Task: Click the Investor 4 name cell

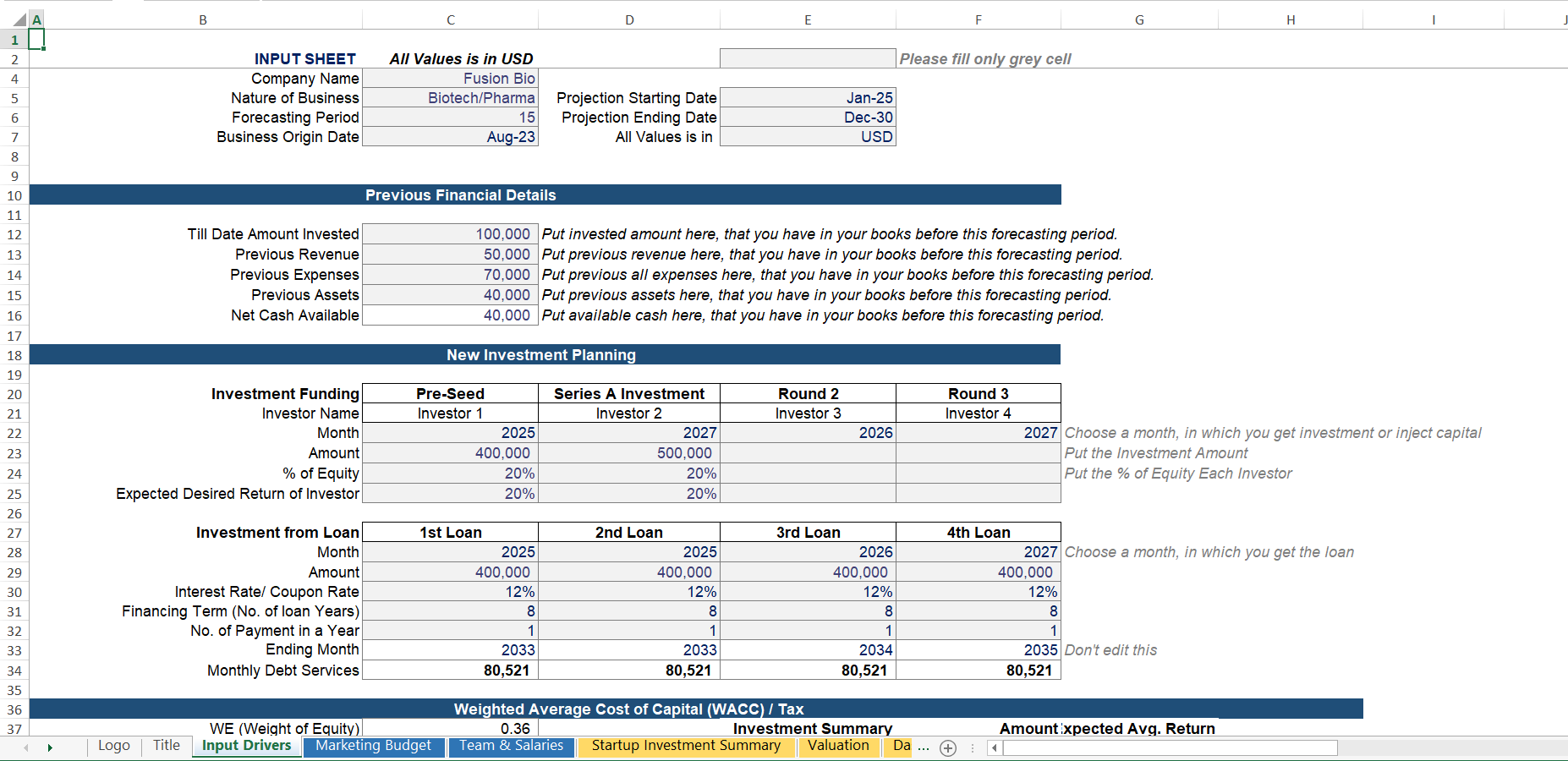Action: tap(979, 413)
